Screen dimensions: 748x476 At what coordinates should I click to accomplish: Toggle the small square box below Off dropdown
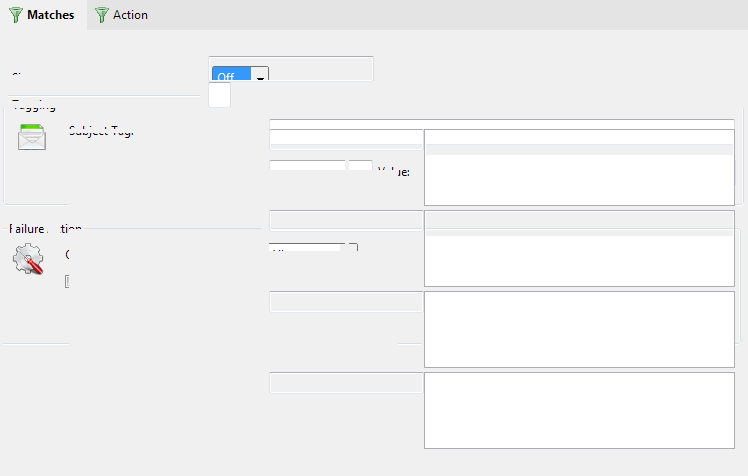[x=219, y=96]
